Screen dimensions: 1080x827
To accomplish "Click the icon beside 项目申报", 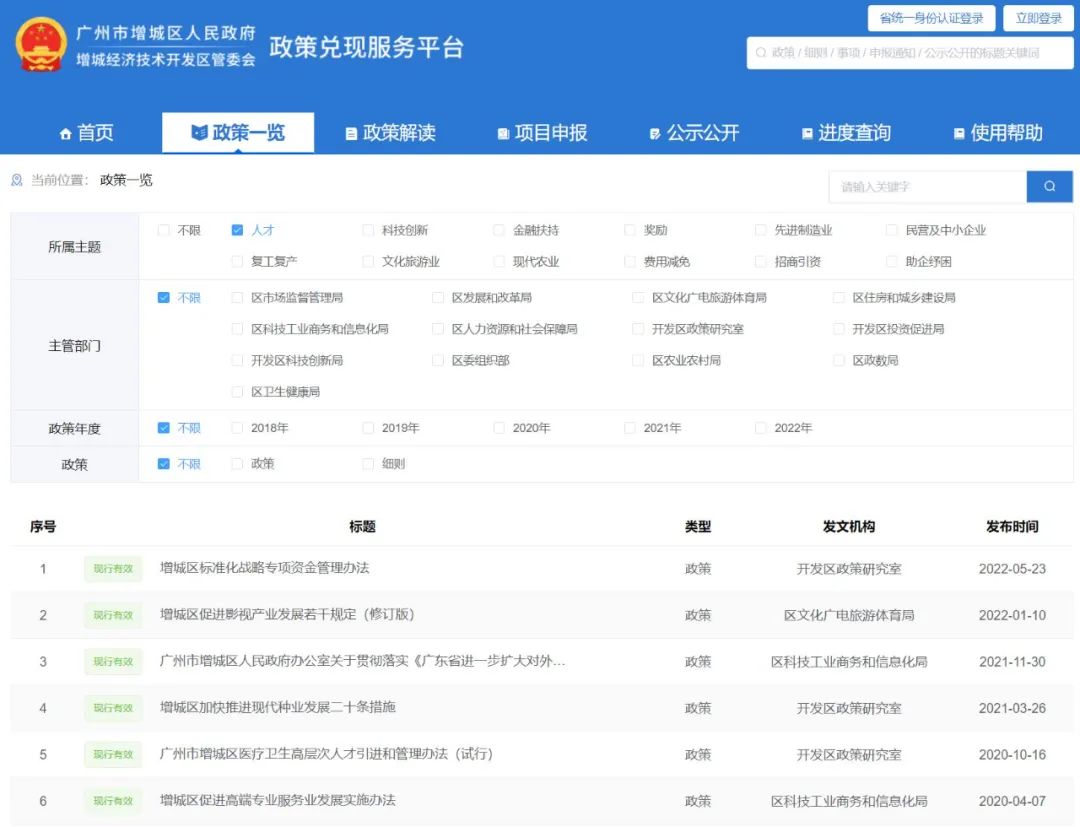I will pos(503,134).
